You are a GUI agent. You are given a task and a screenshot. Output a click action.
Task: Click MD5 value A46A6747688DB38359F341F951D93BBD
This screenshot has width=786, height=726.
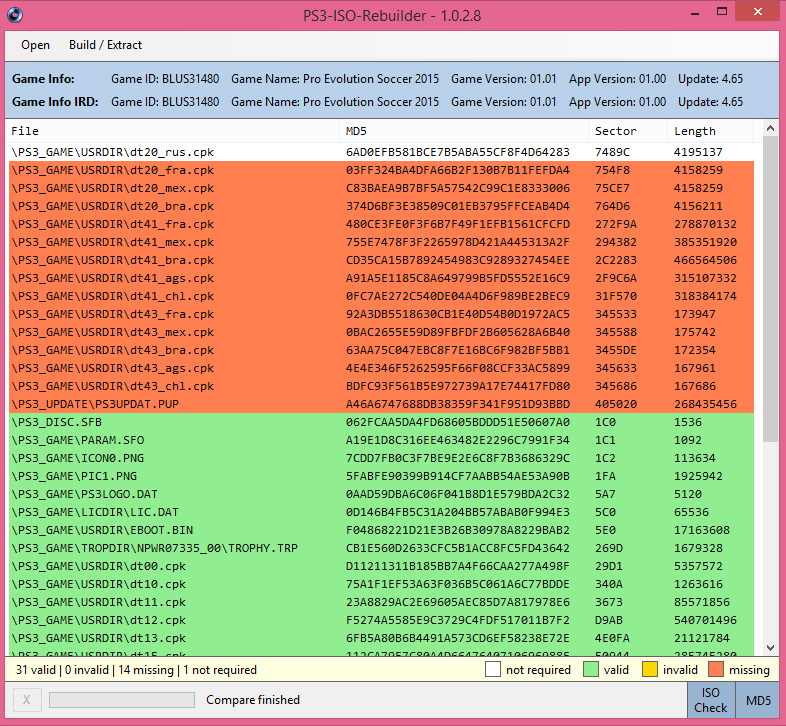458,404
